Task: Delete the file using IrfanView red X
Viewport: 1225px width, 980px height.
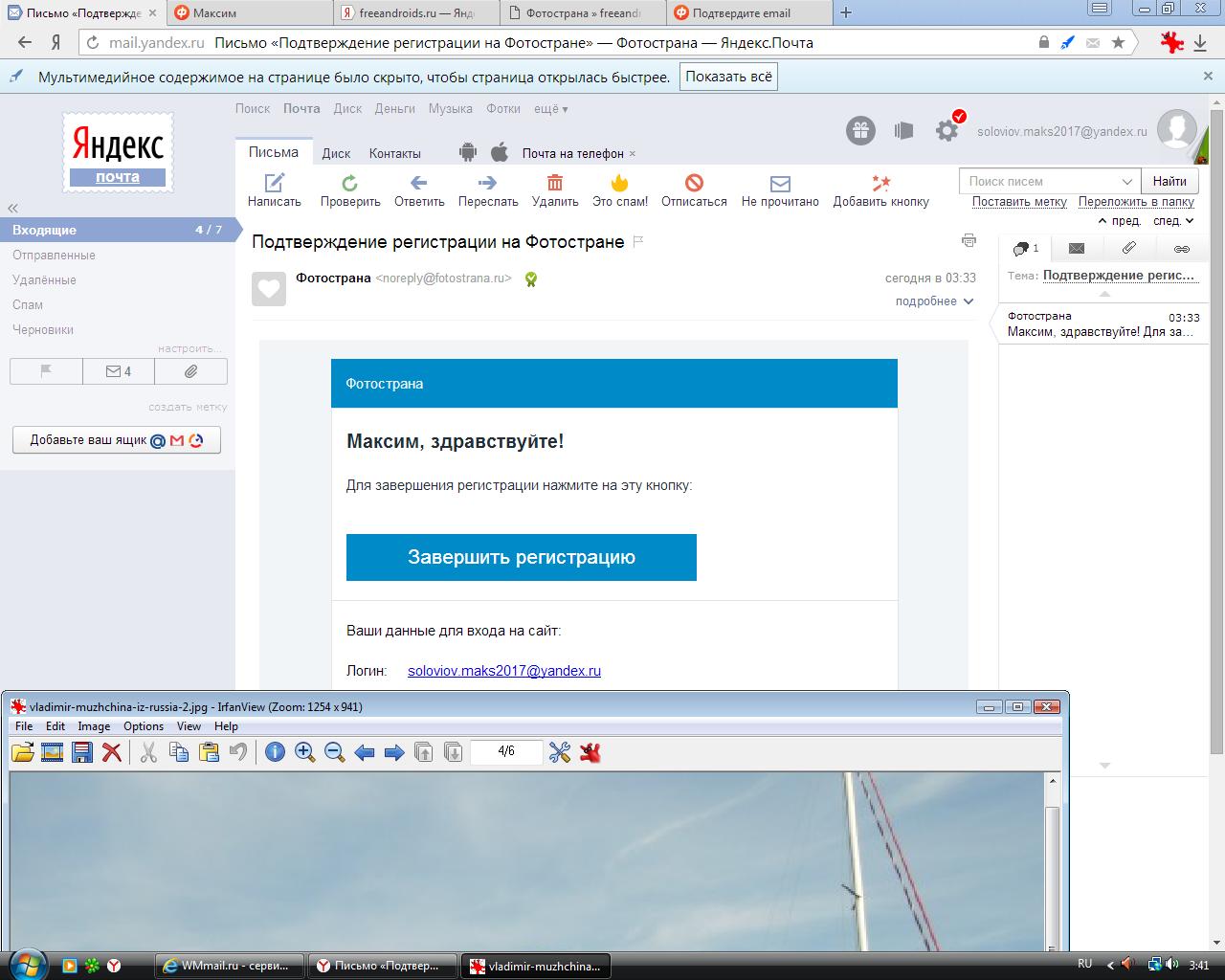Action: pos(112,752)
